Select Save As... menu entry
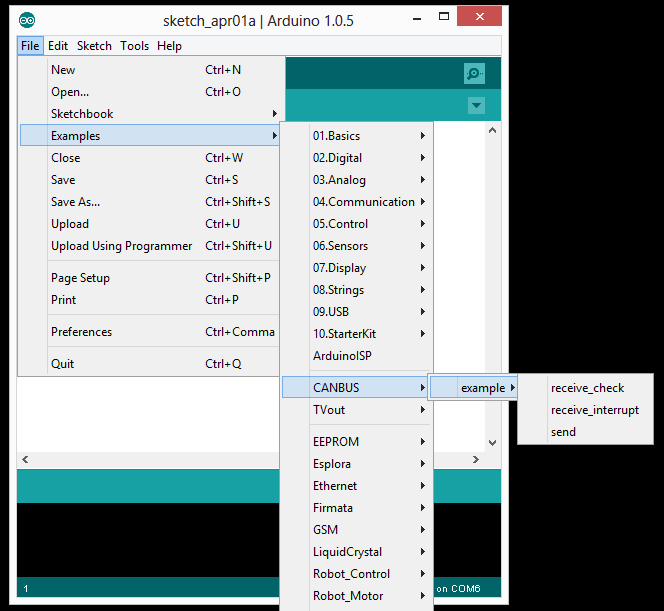Screen dimensions: 664x611 [x=149, y=202]
